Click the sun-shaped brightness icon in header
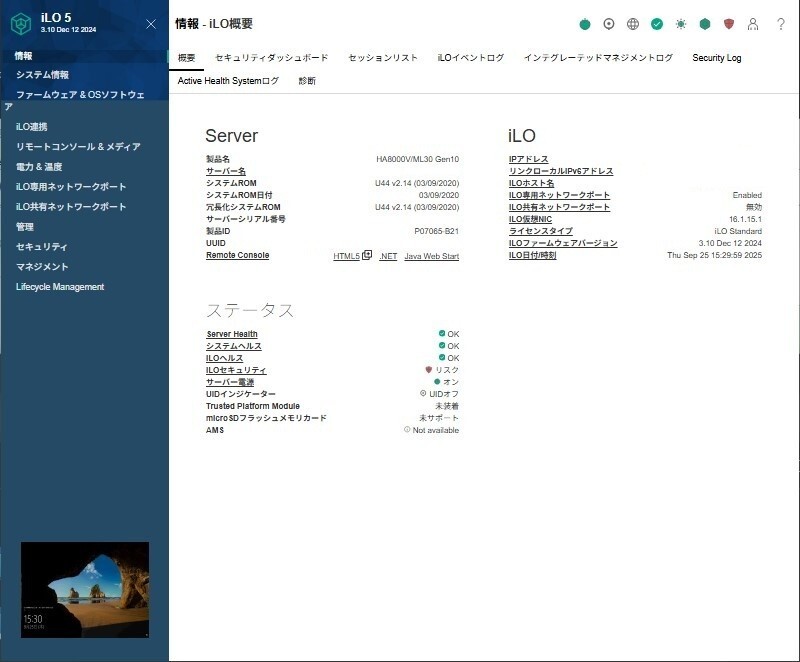800x662 pixels. [x=681, y=24]
